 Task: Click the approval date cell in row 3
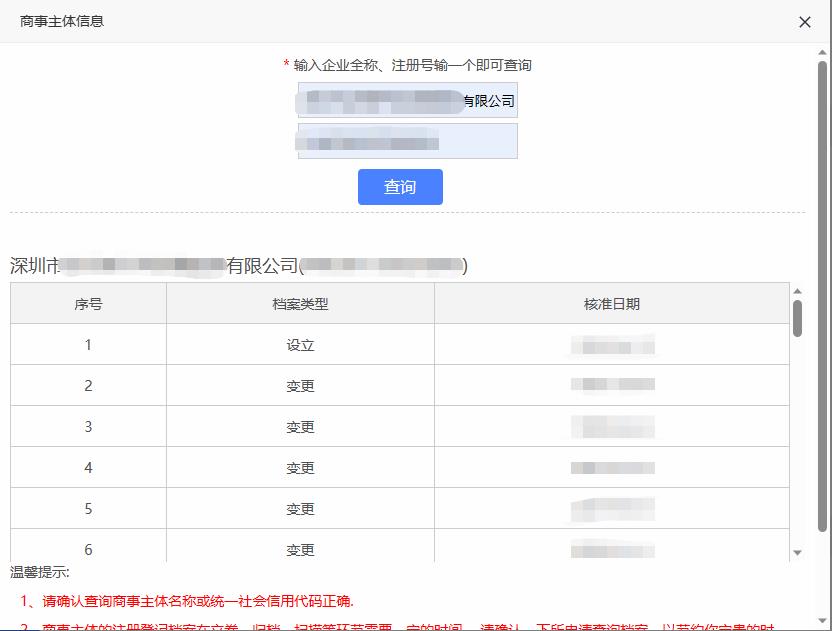[x=611, y=426]
